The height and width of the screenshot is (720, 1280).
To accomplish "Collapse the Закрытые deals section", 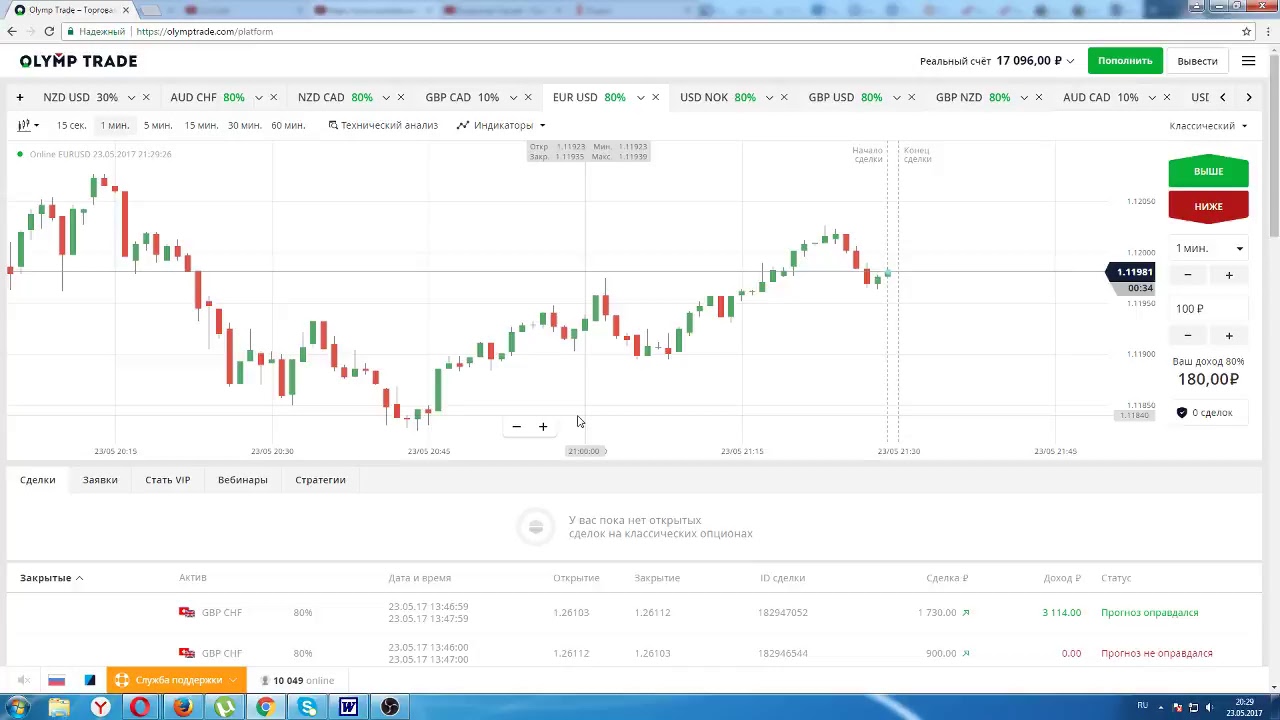I will pos(51,578).
